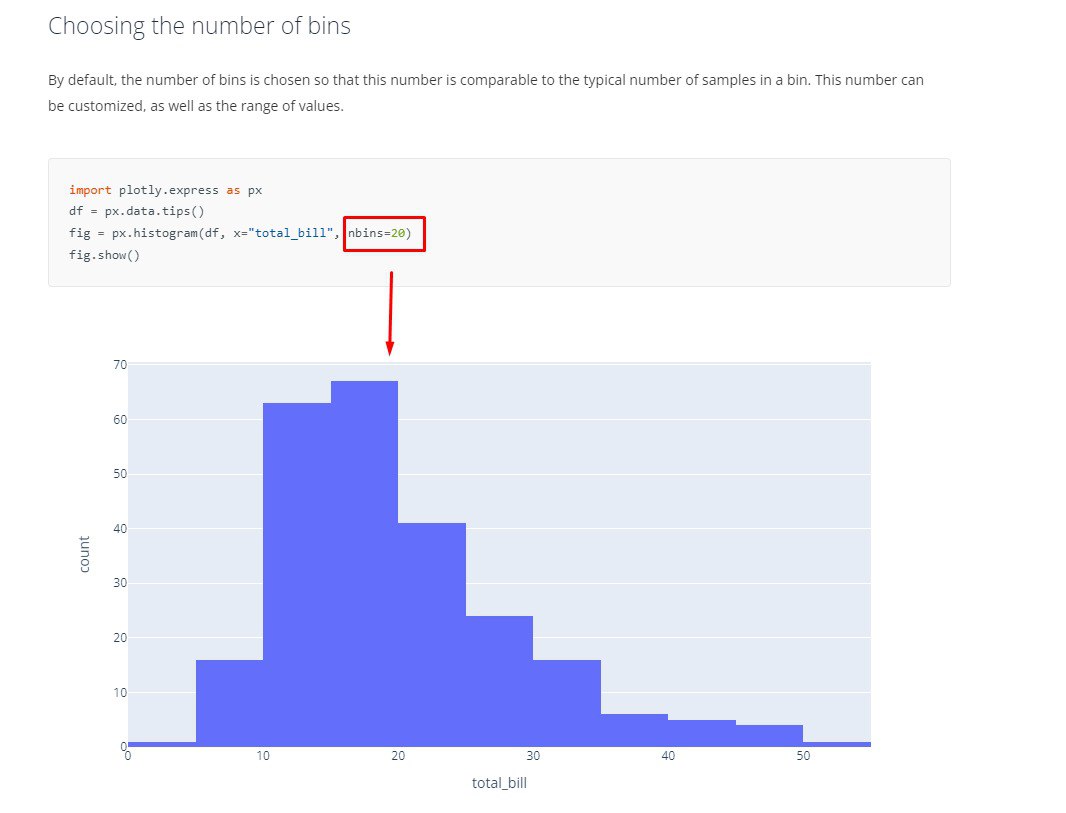Click the 40 tick label on y-axis
Screen dimensions: 1066x813
[x=120, y=529]
